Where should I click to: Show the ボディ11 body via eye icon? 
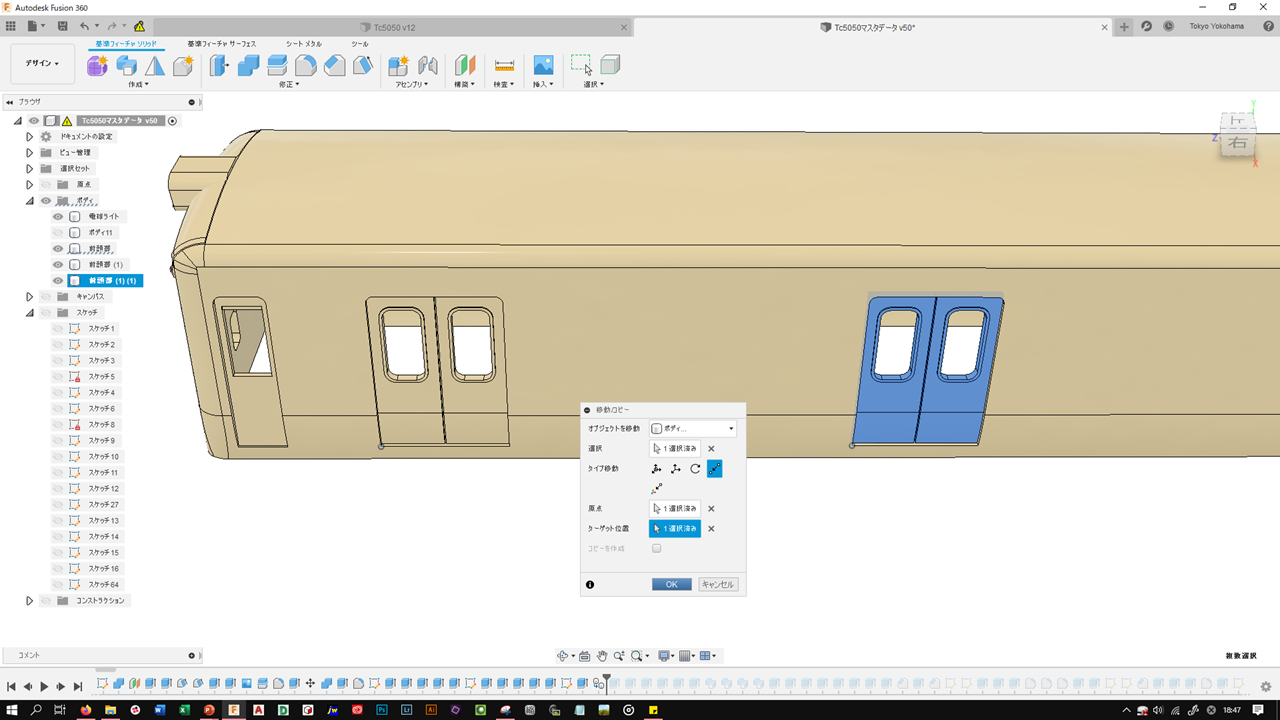[58, 233]
